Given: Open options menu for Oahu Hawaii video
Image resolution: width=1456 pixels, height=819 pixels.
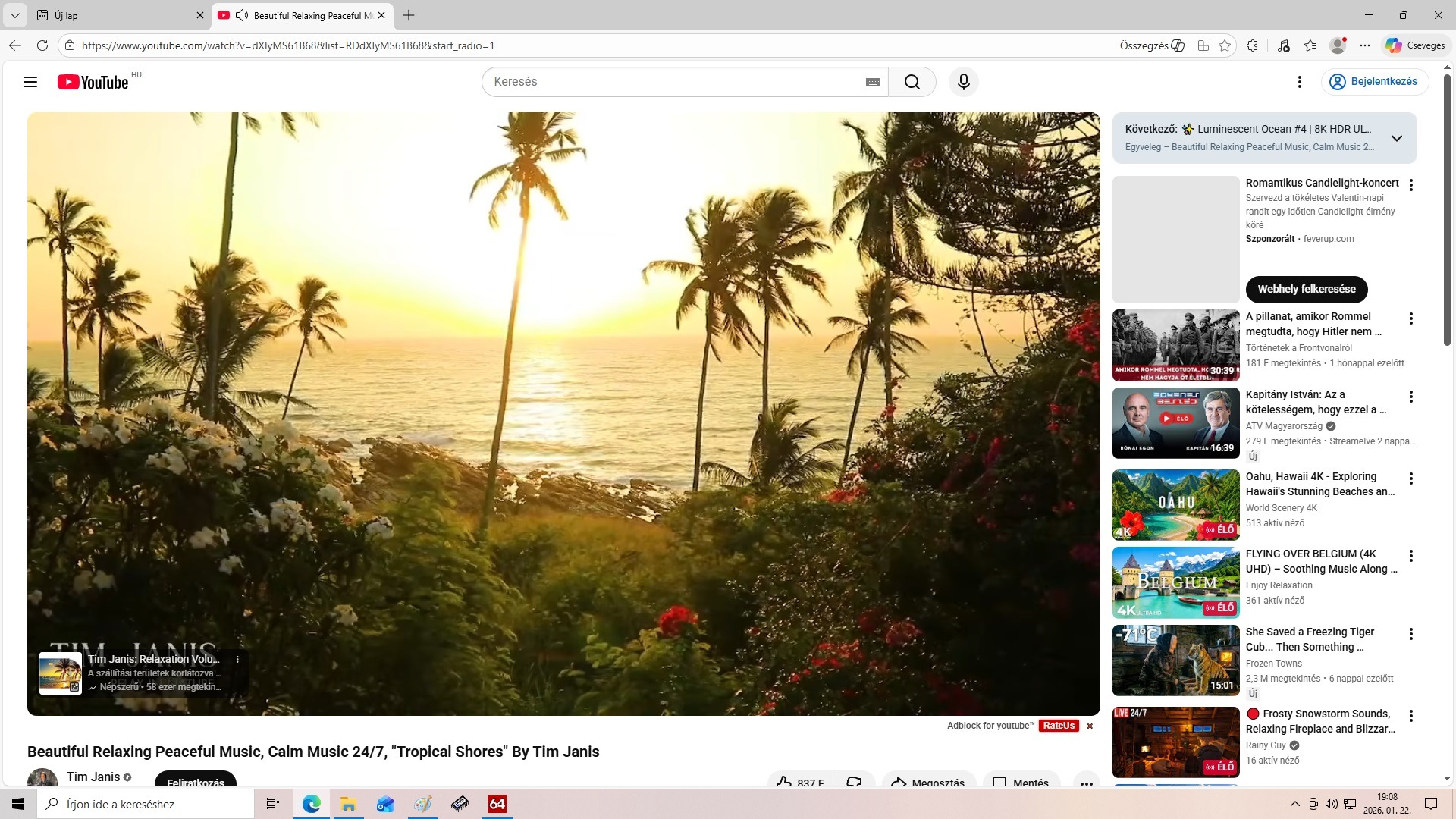Looking at the screenshot, I should [x=1410, y=479].
